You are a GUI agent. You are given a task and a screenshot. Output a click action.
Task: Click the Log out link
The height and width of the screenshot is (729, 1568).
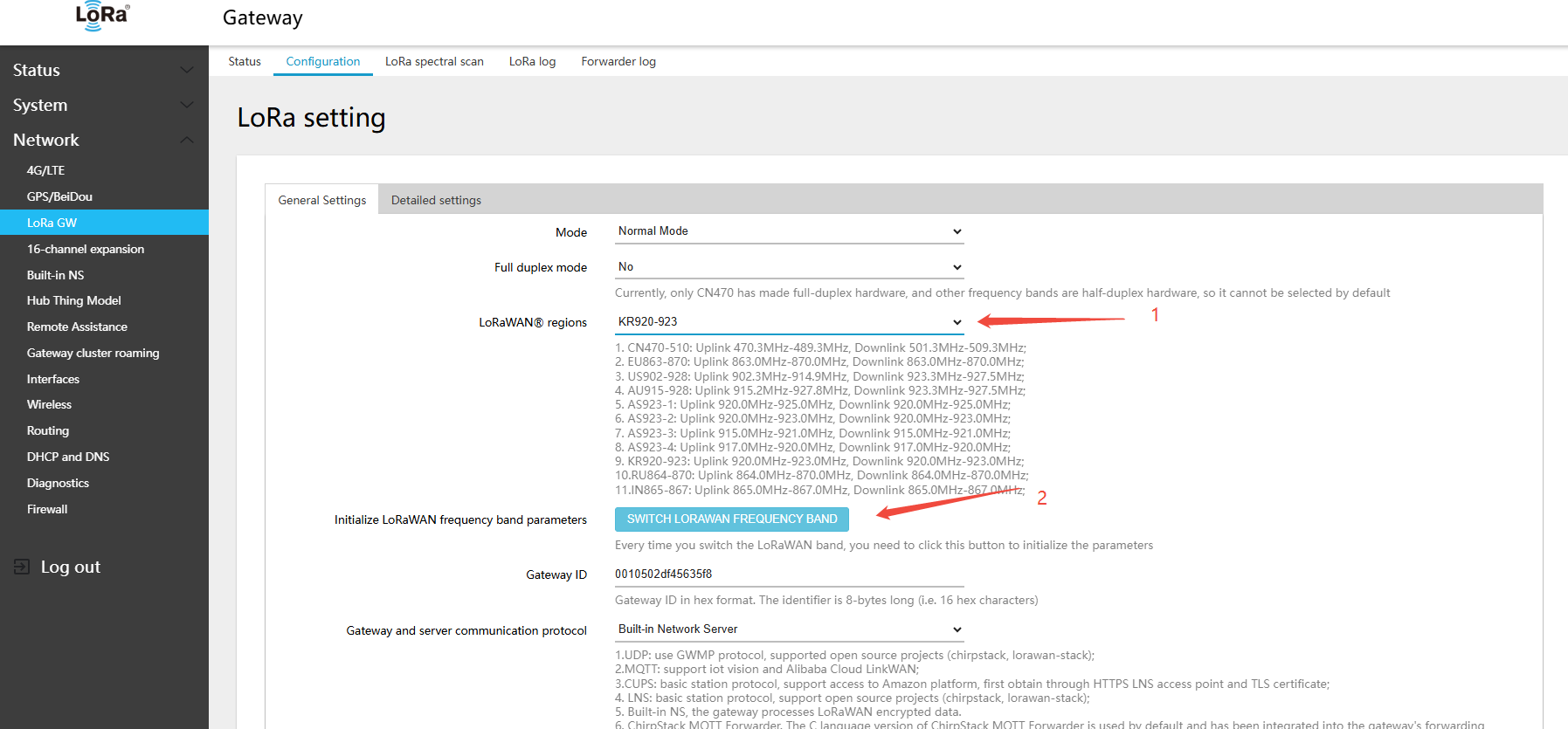coord(70,567)
